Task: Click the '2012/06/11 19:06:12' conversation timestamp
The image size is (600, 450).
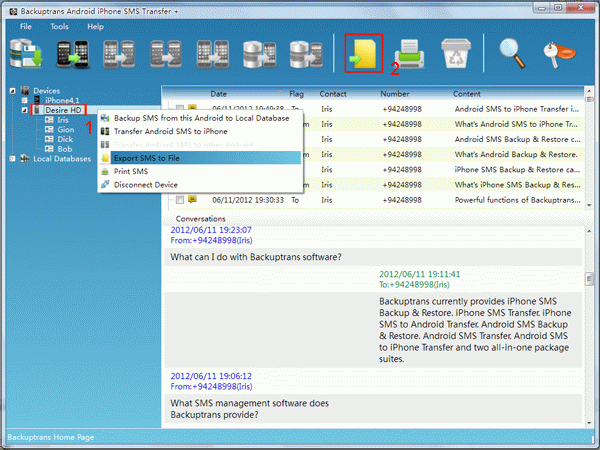Action: 211,376
